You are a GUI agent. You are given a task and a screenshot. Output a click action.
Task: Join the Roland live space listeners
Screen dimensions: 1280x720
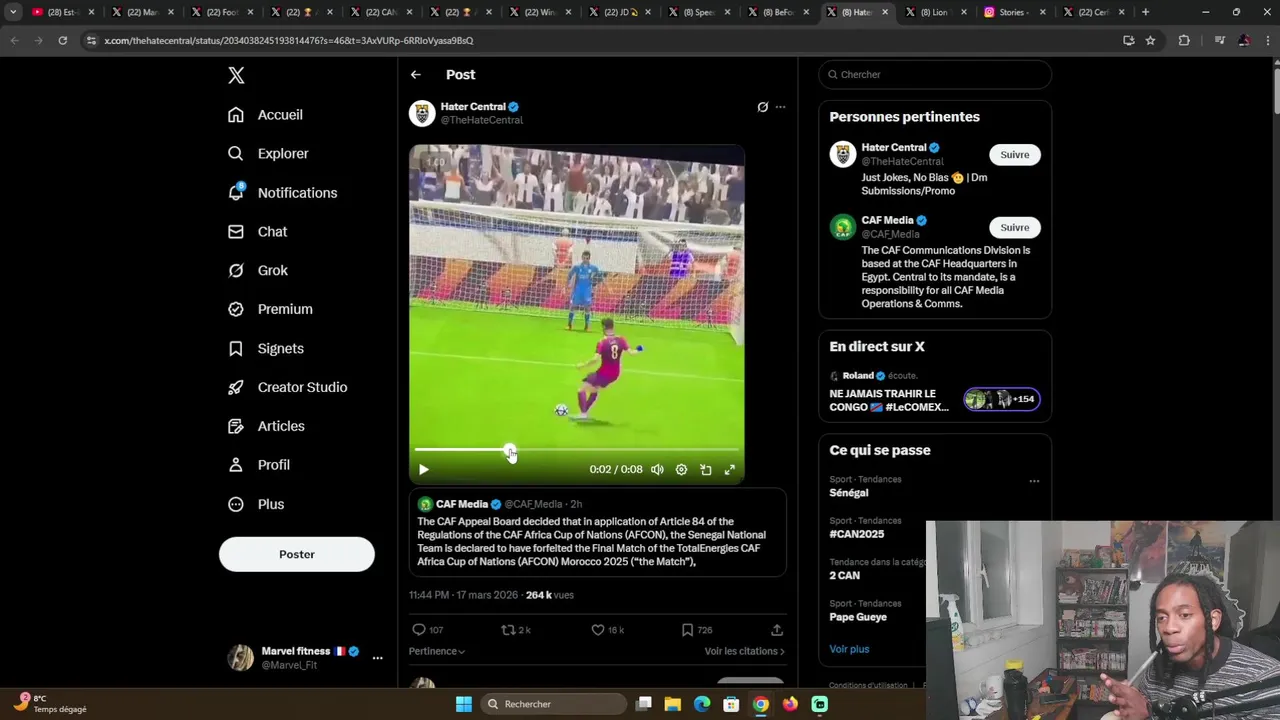pyautogui.click(x=1002, y=400)
